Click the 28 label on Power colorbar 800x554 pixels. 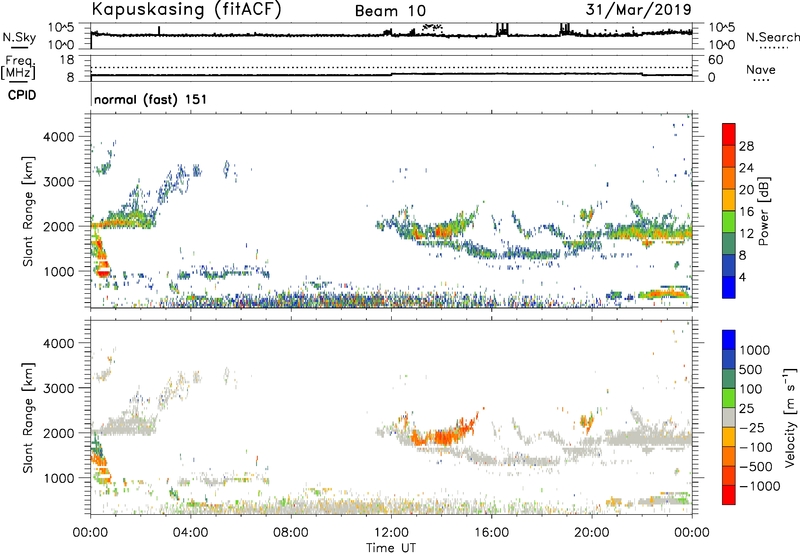click(x=746, y=146)
